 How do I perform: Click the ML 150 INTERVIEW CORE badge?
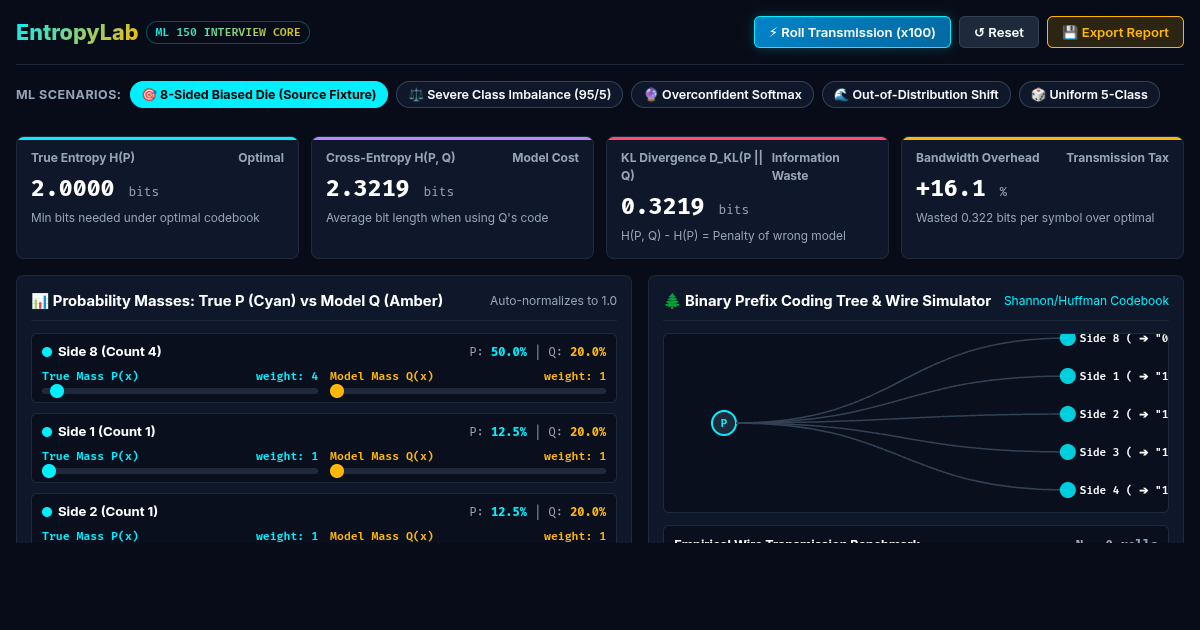pos(228,32)
